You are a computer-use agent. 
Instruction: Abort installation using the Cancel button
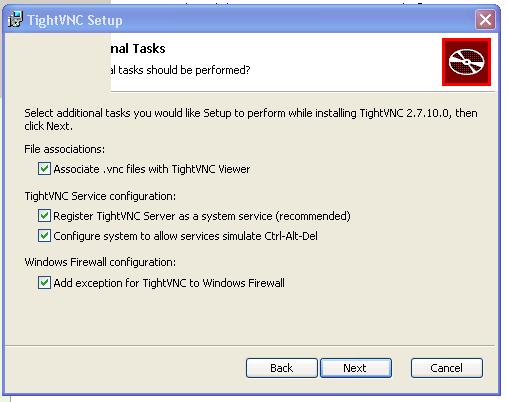tap(447, 368)
